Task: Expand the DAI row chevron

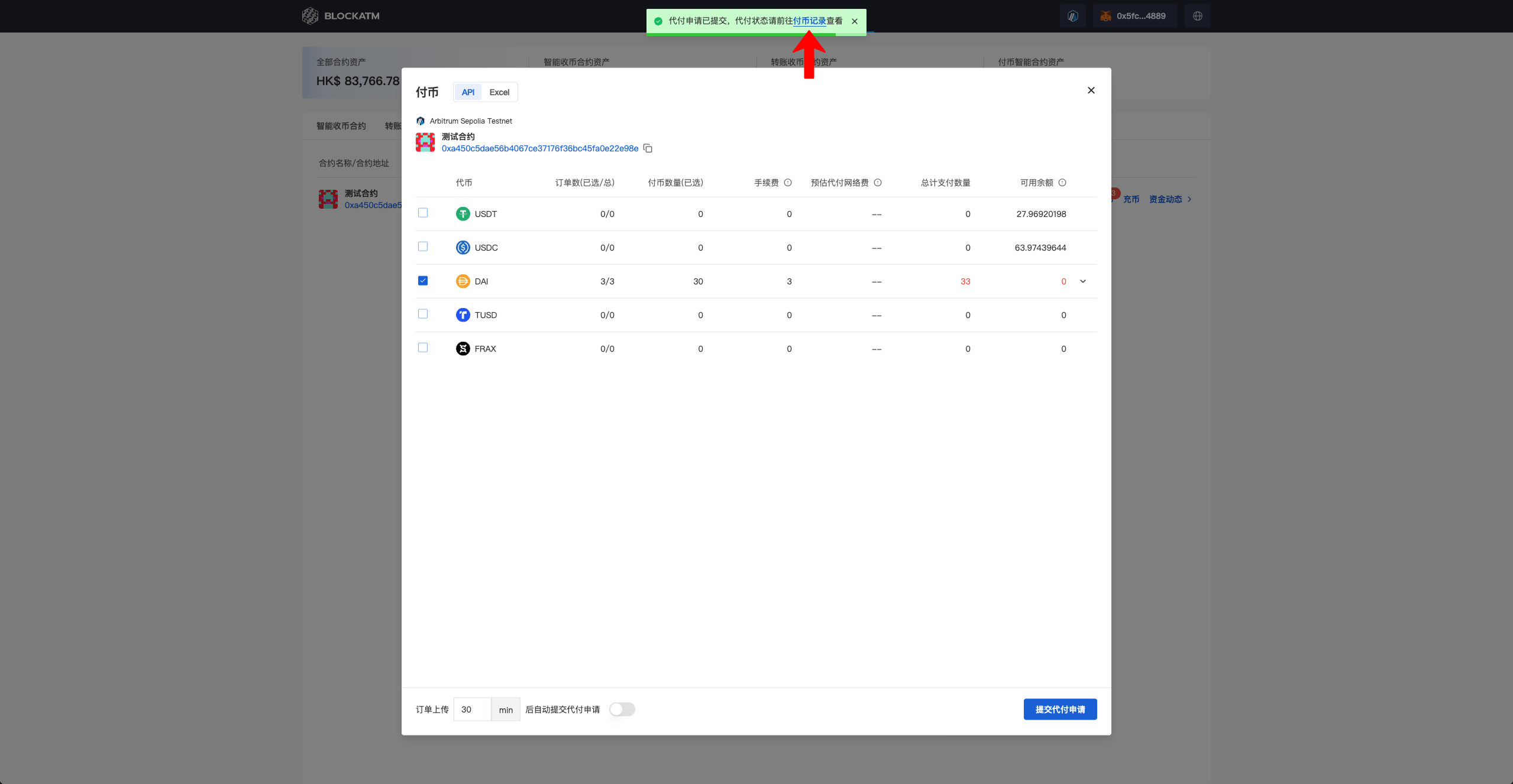Action: coord(1083,281)
